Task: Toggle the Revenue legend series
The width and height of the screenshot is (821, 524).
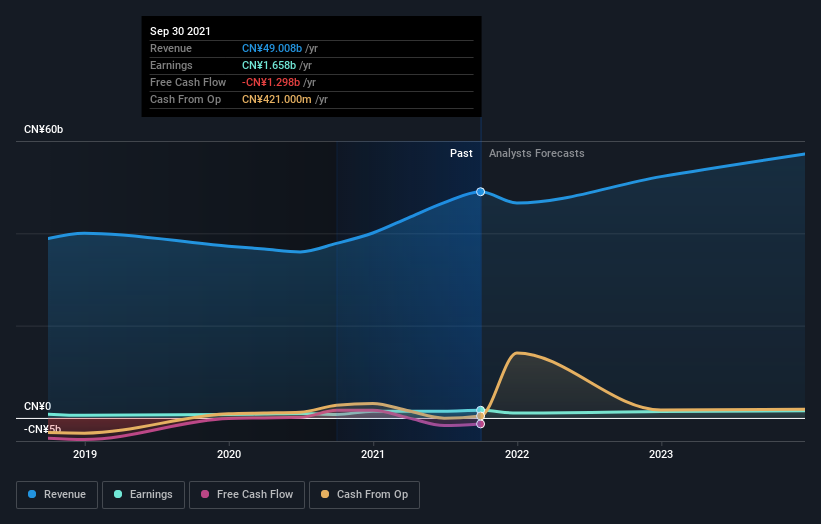Action: tap(57, 495)
